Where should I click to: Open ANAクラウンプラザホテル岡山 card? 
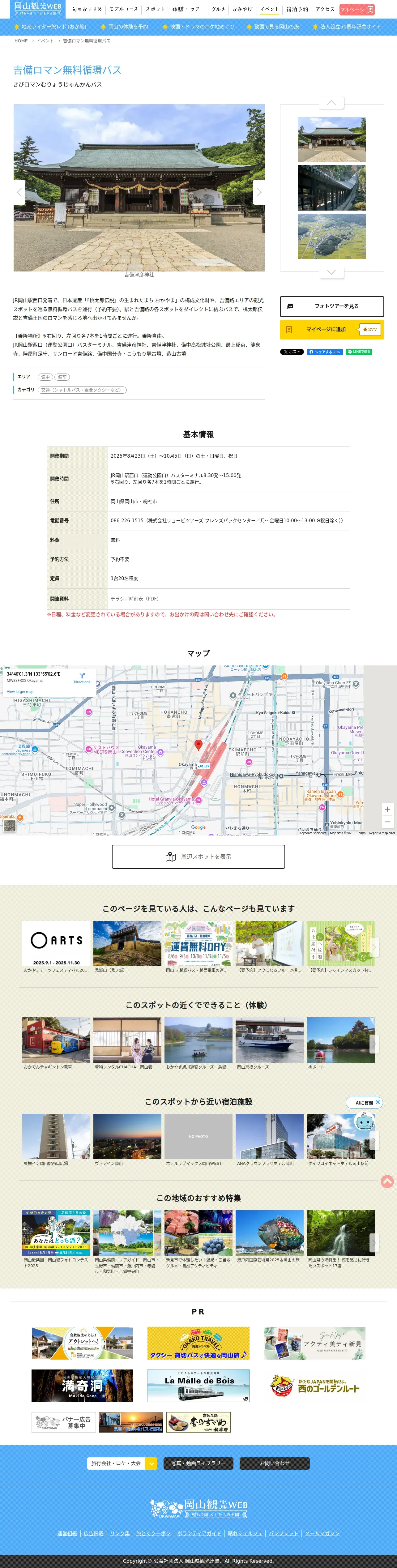(270, 1140)
